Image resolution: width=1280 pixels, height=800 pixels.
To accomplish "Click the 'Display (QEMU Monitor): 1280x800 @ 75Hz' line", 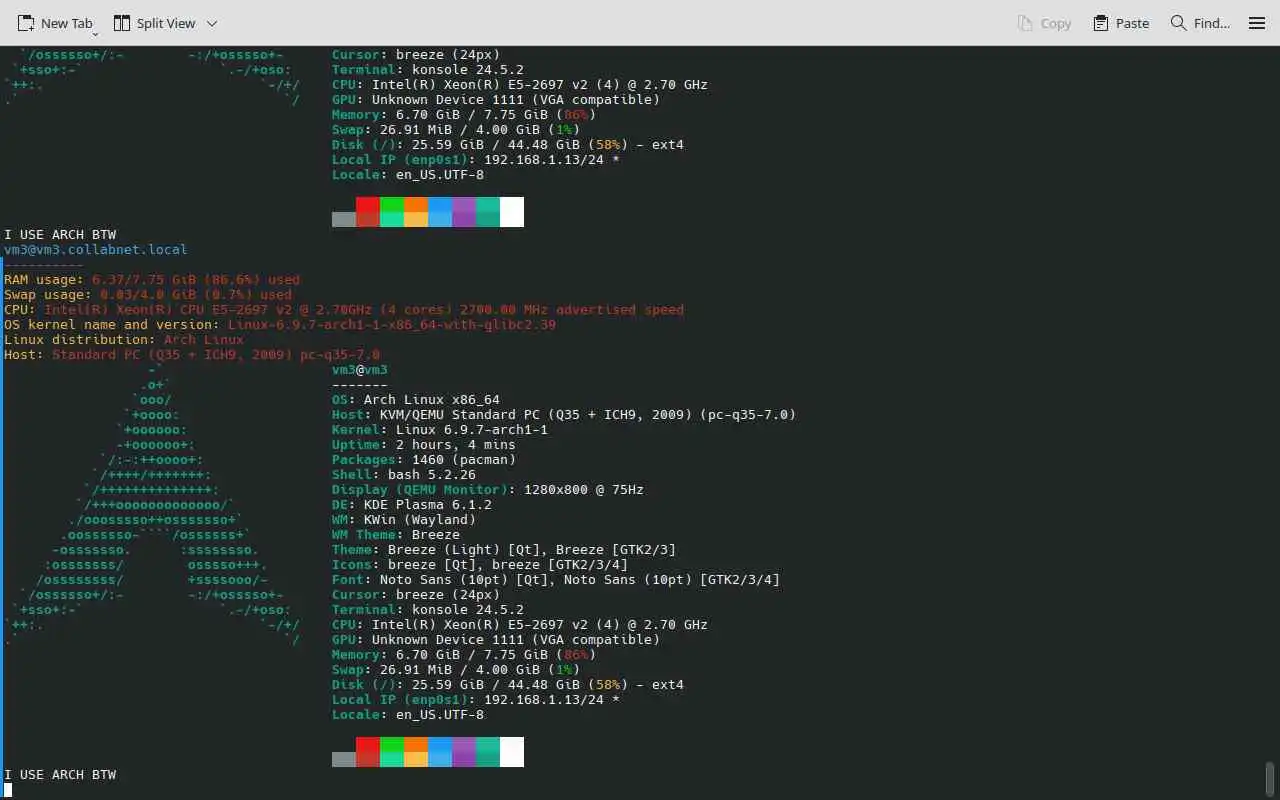I will pyautogui.click(x=488, y=490).
